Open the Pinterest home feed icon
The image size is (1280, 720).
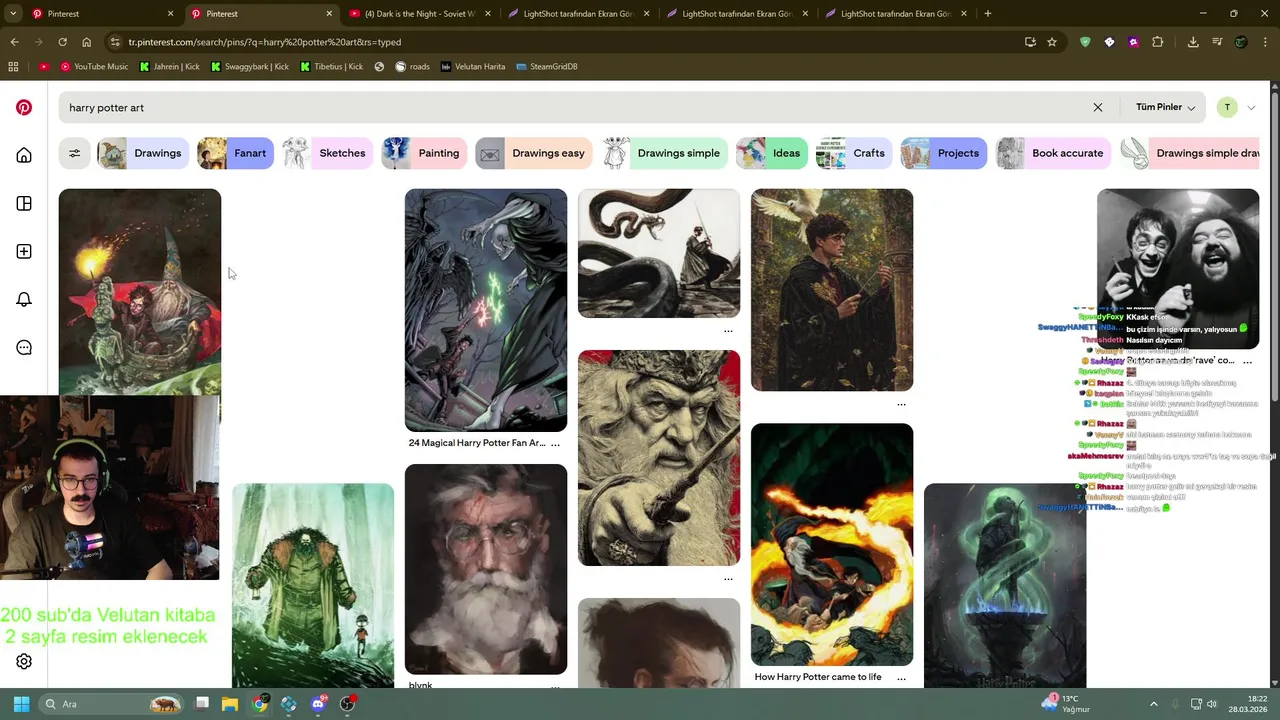pyautogui.click(x=24, y=155)
